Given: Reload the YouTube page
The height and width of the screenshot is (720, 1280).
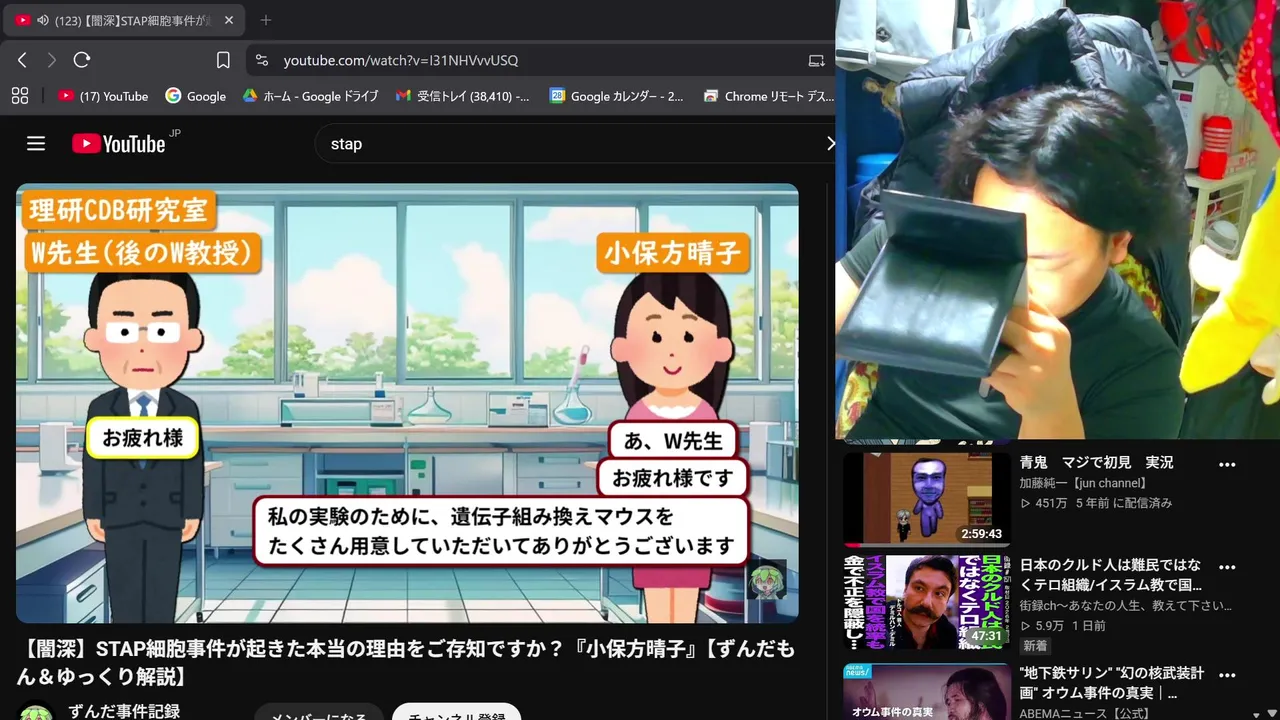Looking at the screenshot, I should point(82,60).
